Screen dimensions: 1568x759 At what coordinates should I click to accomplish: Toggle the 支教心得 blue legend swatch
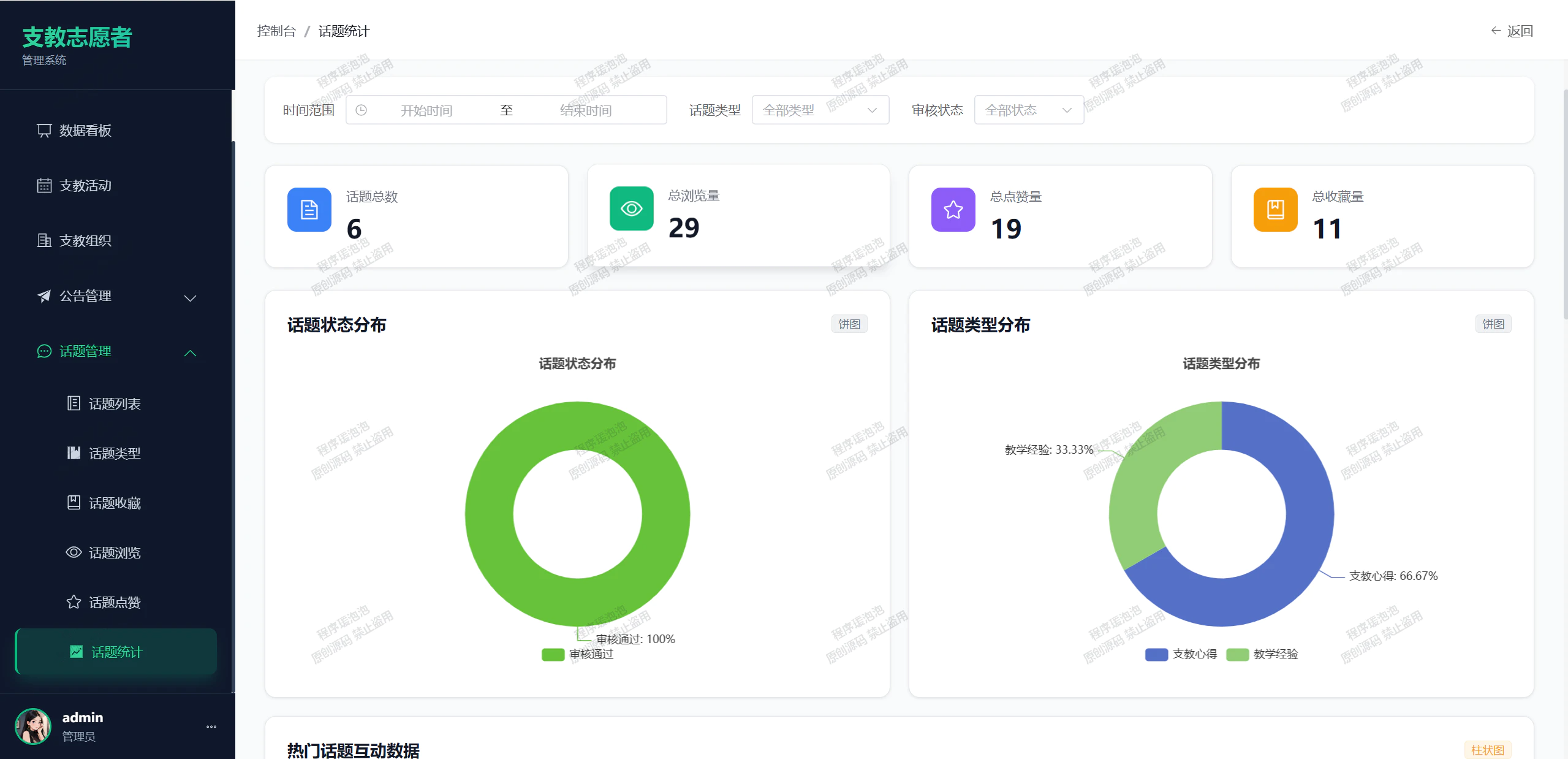coord(1156,654)
